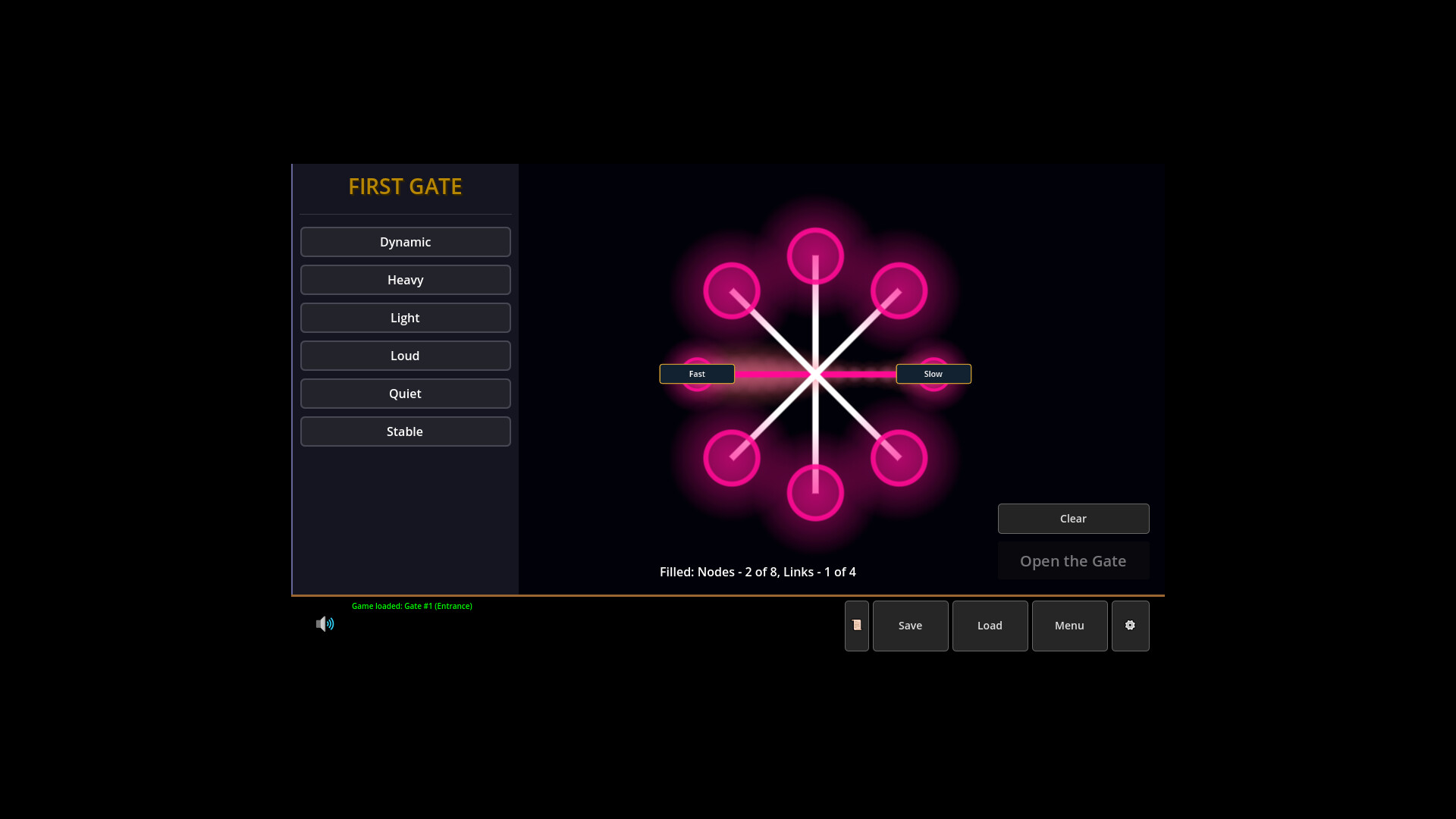This screenshot has width=1456, height=819.
Task: Select the Dynamic word
Action: [405, 242]
